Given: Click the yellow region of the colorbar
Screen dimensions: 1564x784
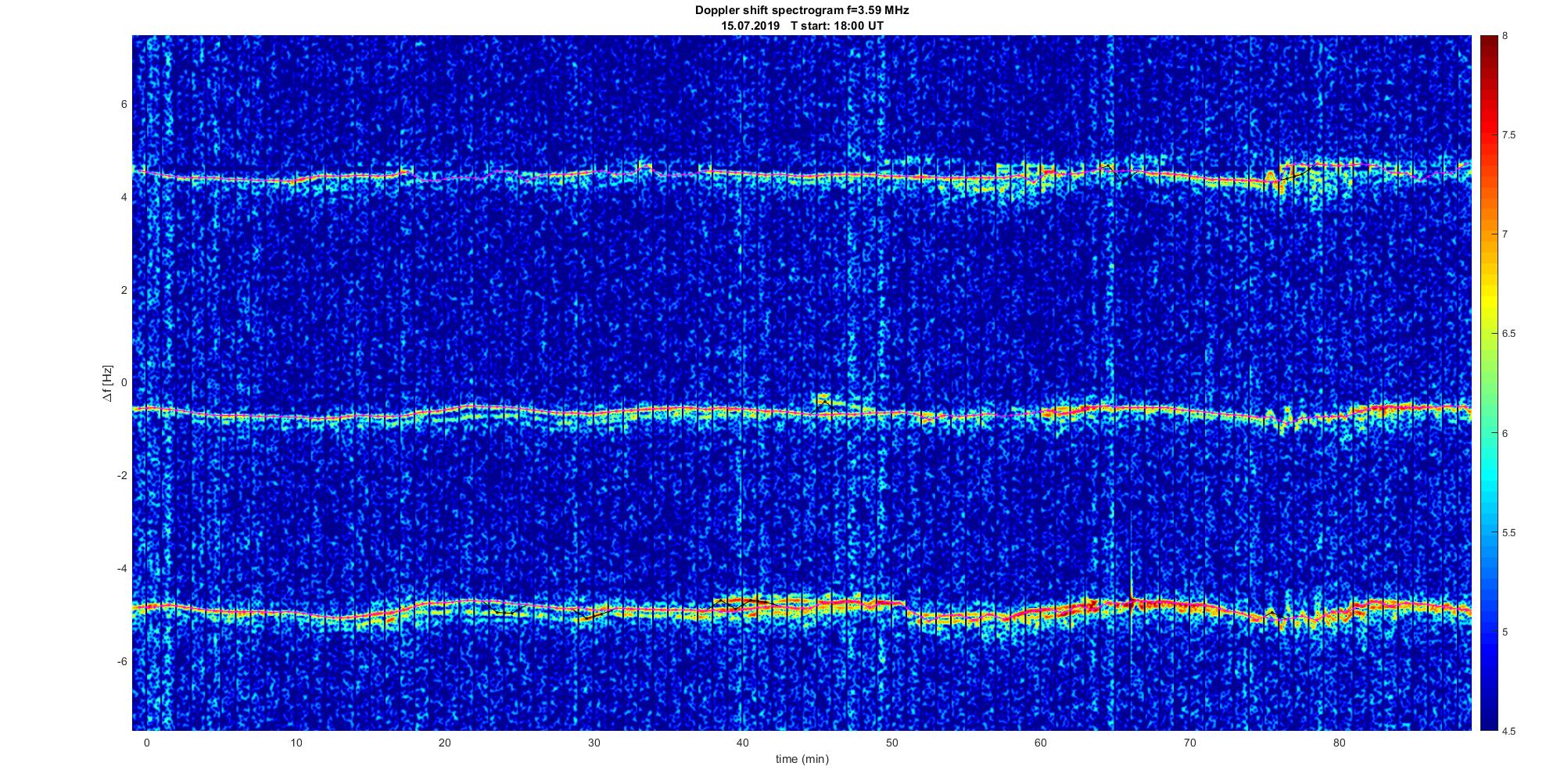Looking at the screenshot, I should (1488, 301).
